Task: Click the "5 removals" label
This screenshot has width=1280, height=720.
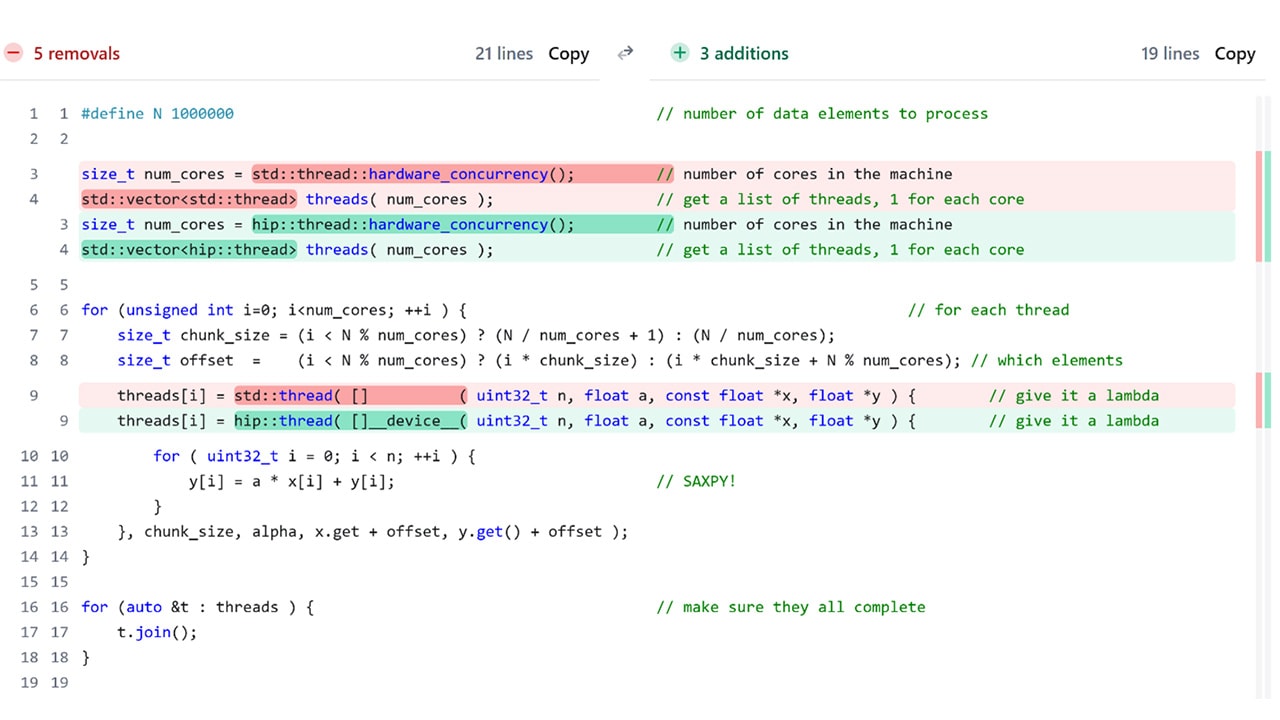Action: coord(77,54)
